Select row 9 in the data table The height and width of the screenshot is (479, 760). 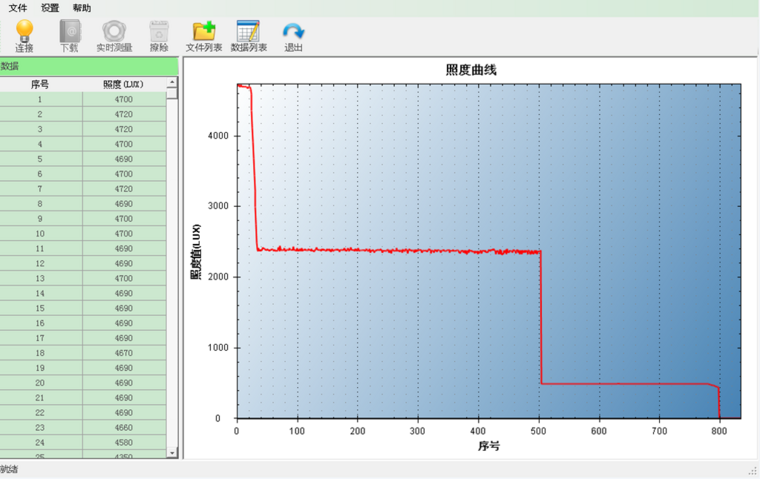click(x=83, y=219)
